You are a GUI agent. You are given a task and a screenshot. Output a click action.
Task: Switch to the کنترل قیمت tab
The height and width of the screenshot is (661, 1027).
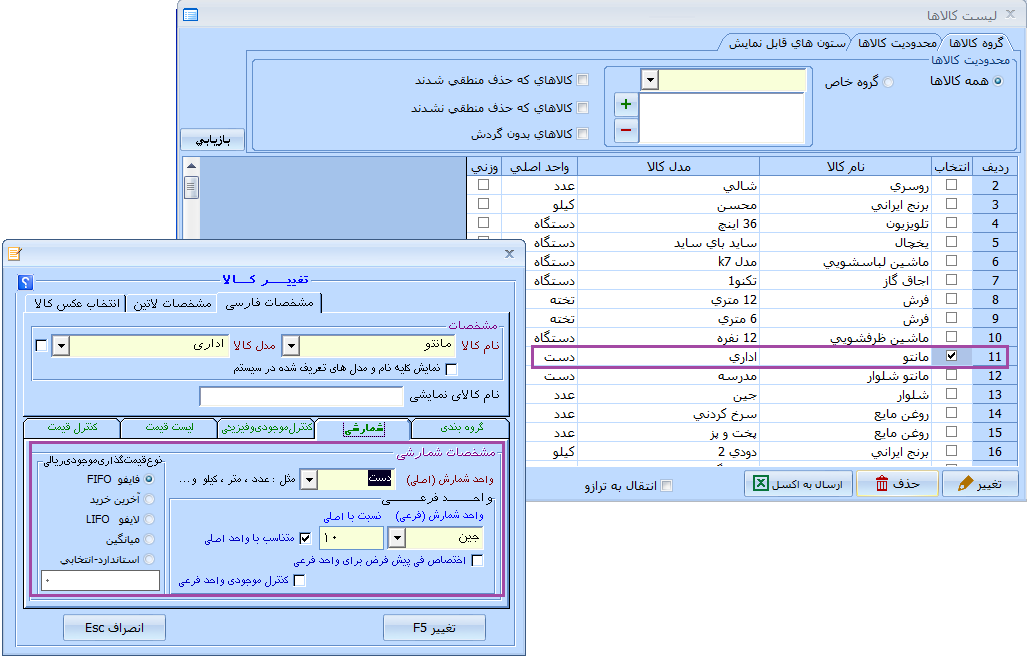click(x=72, y=428)
